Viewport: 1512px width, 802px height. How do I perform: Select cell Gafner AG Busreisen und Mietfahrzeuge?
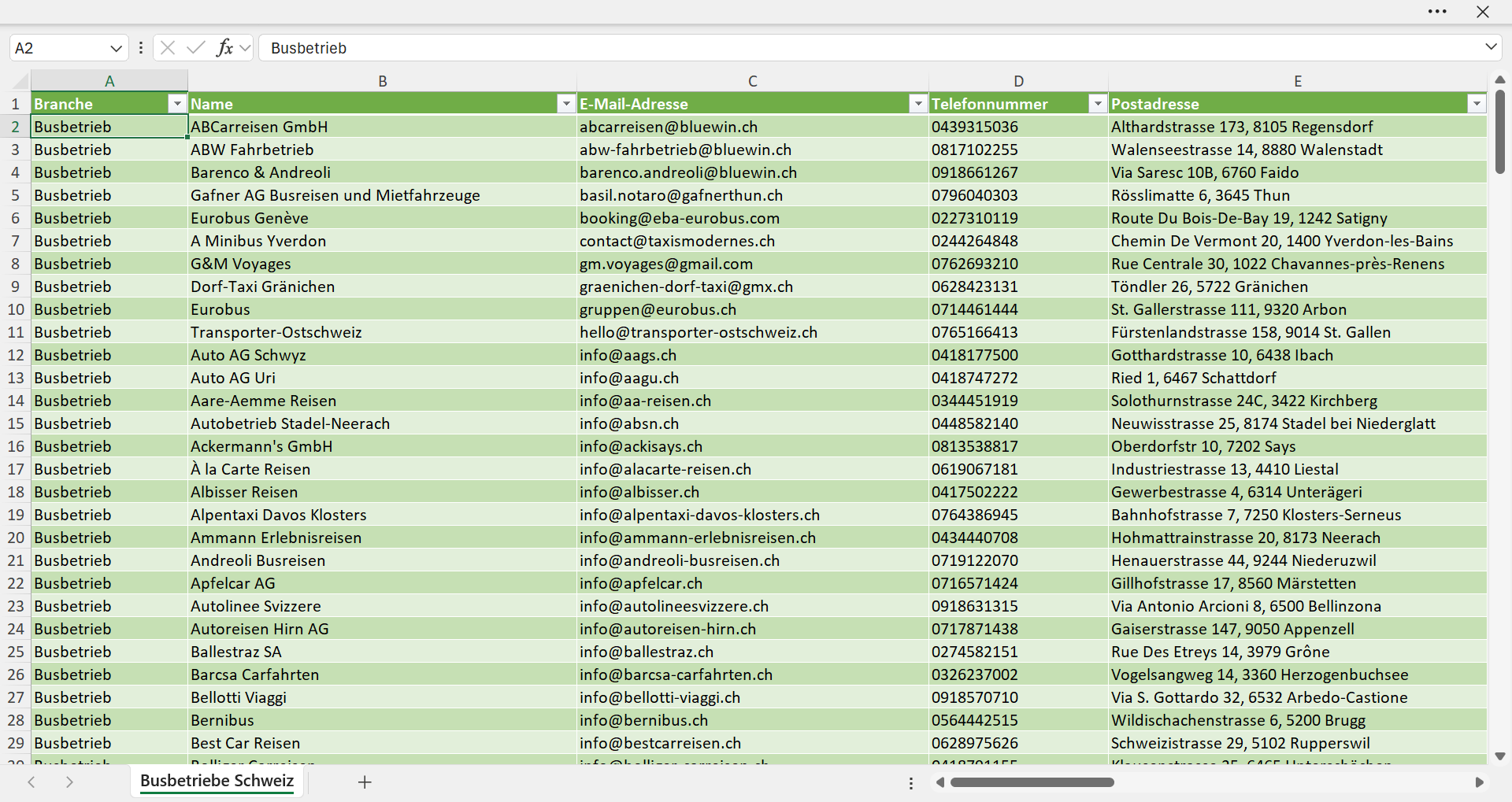click(x=383, y=195)
